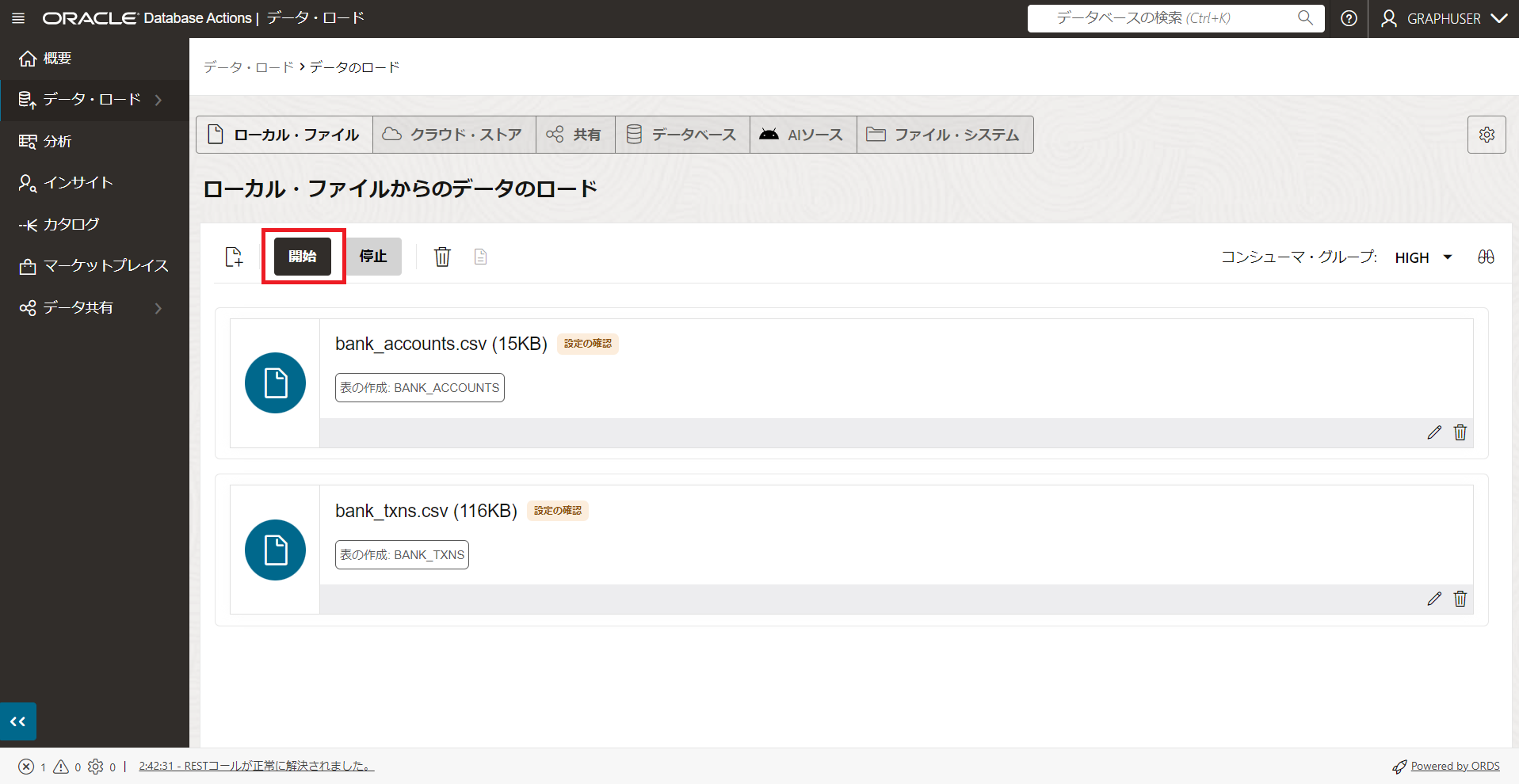Open 分析 in the left sidebar
The image size is (1519, 784).
pyautogui.click(x=57, y=141)
